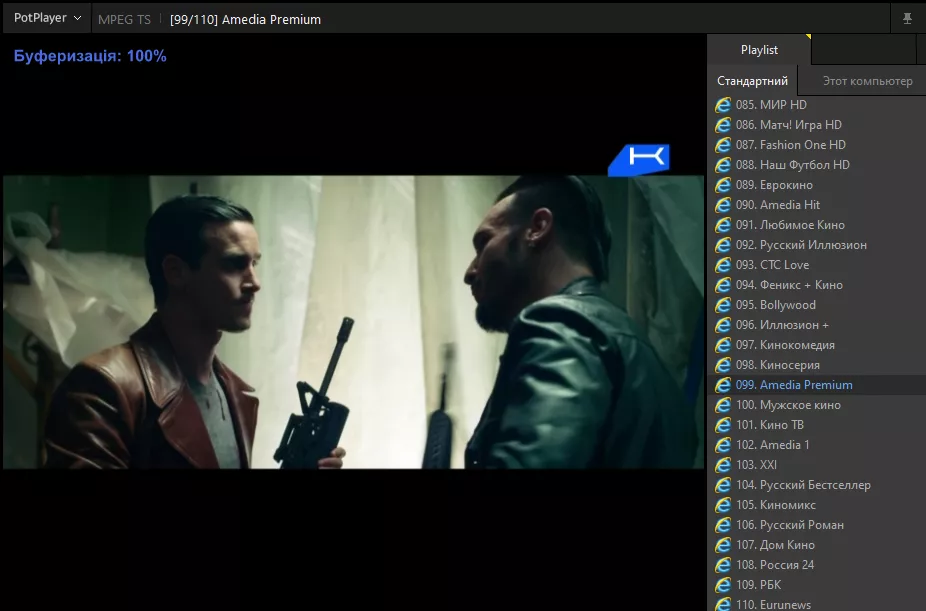Pin the player window on top
The width and height of the screenshot is (926, 611).
point(907,19)
